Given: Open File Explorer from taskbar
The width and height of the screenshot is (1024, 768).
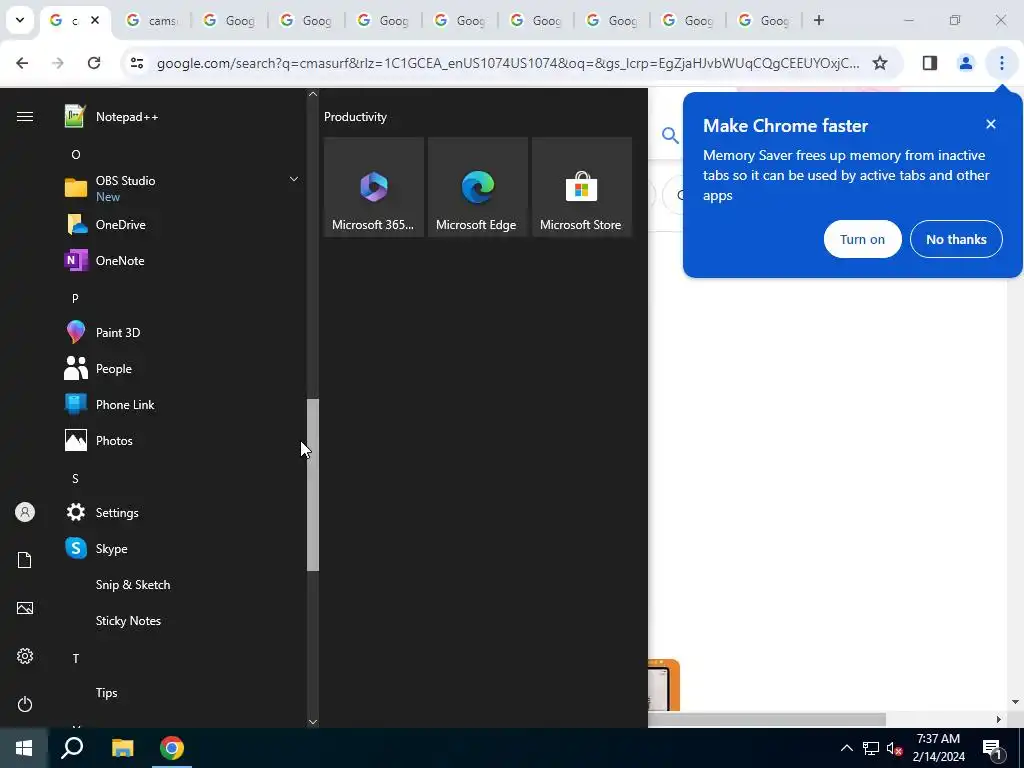Looking at the screenshot, I should (122, 748).
